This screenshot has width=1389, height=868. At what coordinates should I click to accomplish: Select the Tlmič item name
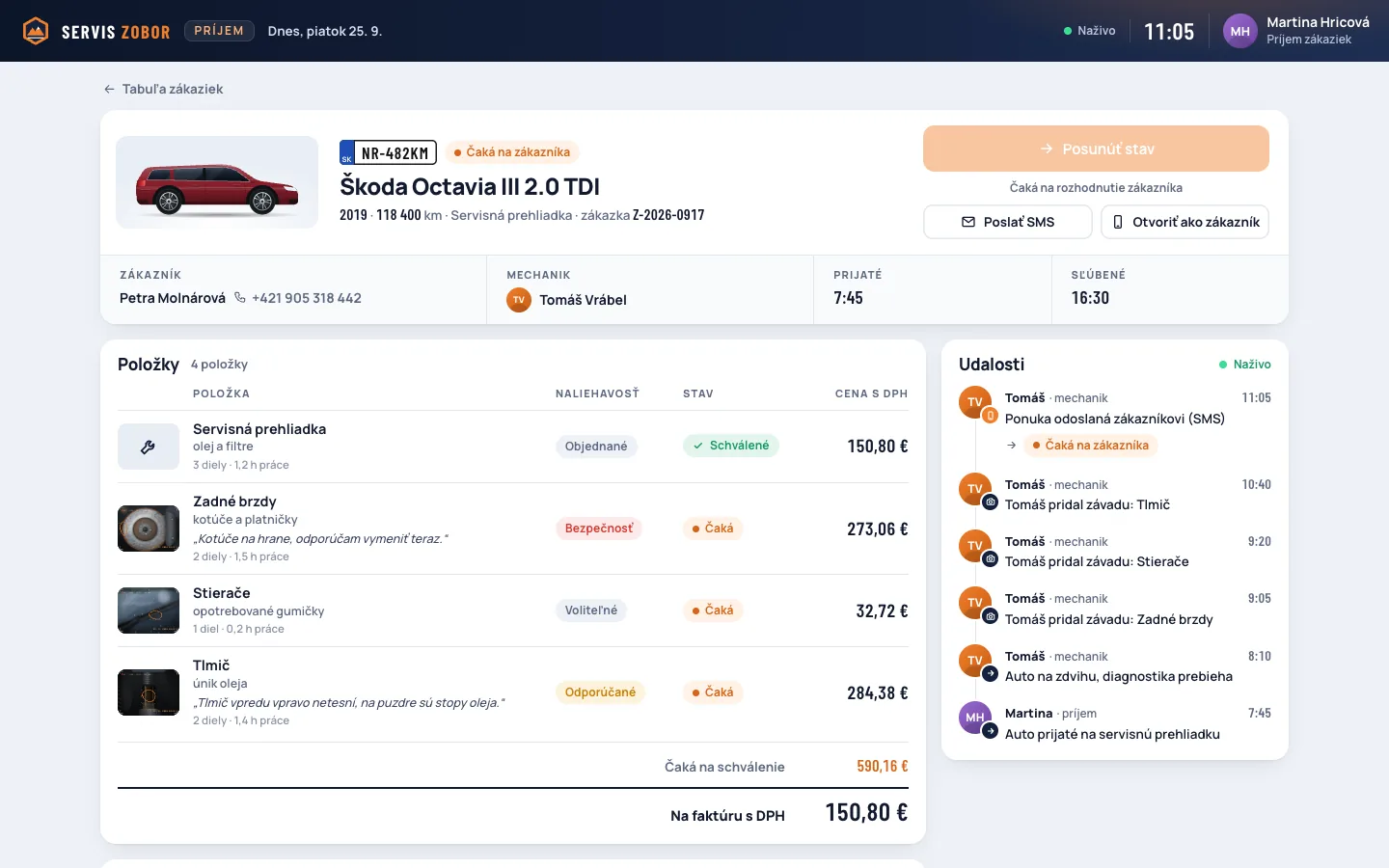pyautogui.click(x=211, y=665)
